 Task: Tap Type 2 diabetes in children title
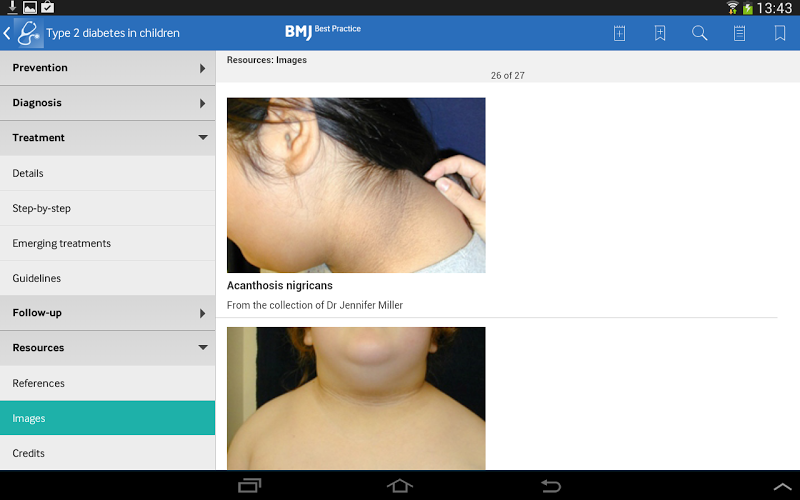[x=113, y=33]
